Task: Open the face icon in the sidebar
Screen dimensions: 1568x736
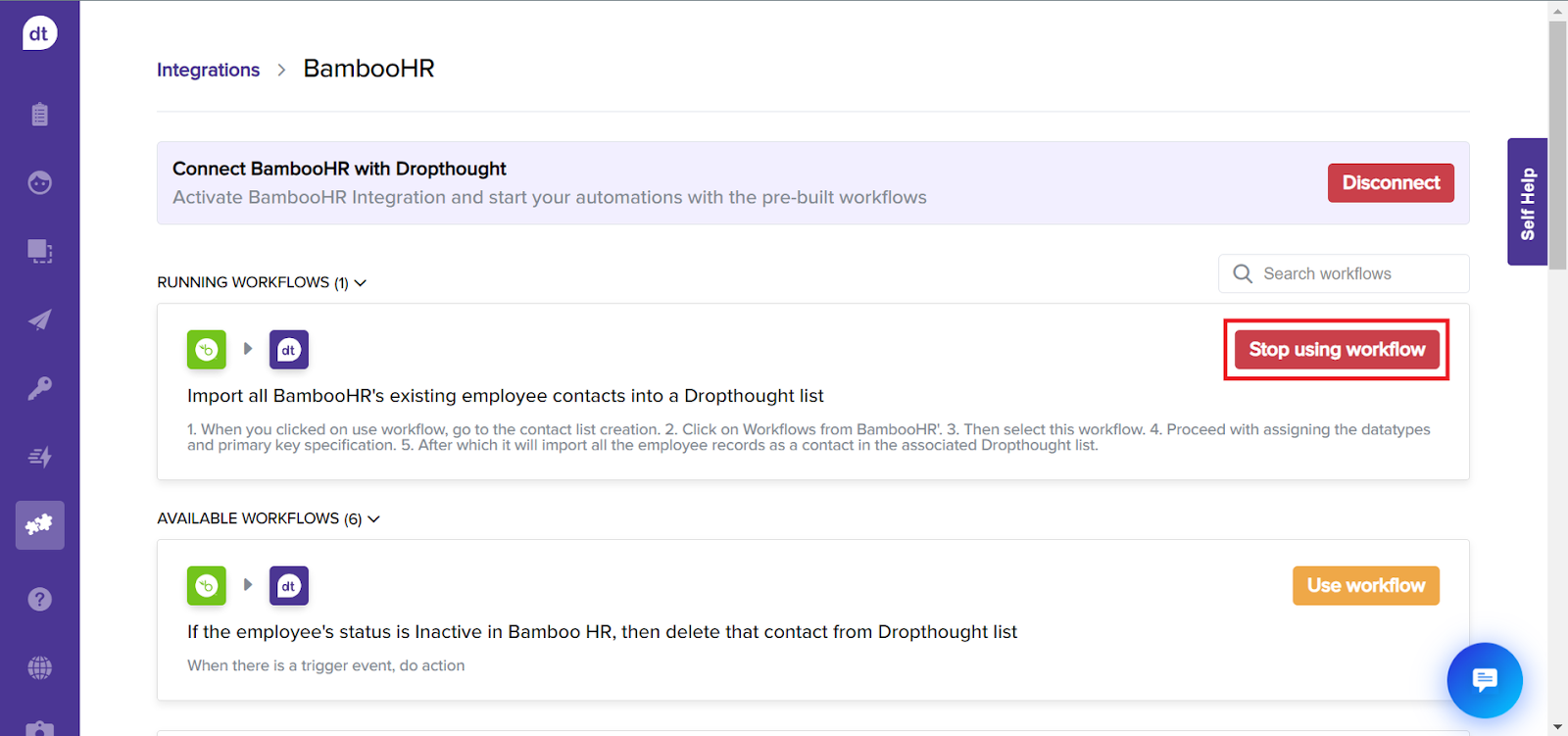Action: [x=39, y=183]
